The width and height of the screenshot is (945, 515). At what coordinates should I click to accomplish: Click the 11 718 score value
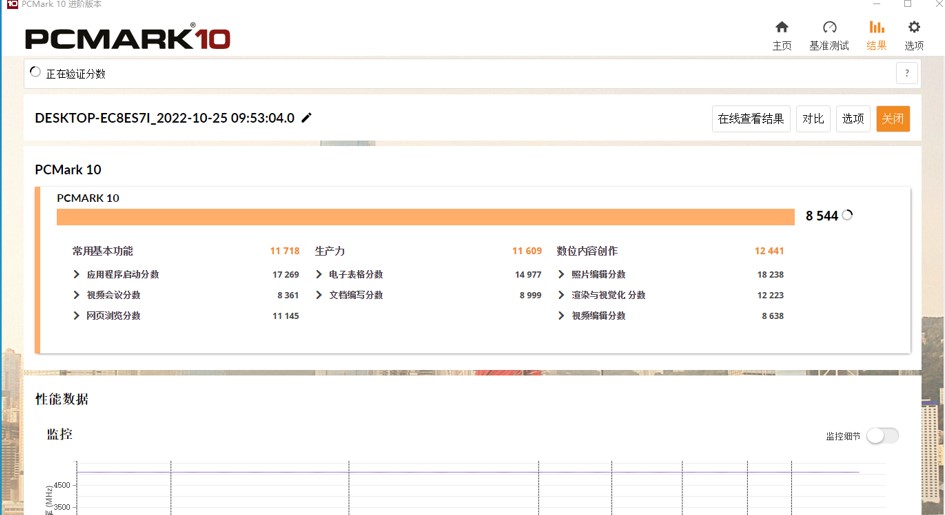(284, 251)
